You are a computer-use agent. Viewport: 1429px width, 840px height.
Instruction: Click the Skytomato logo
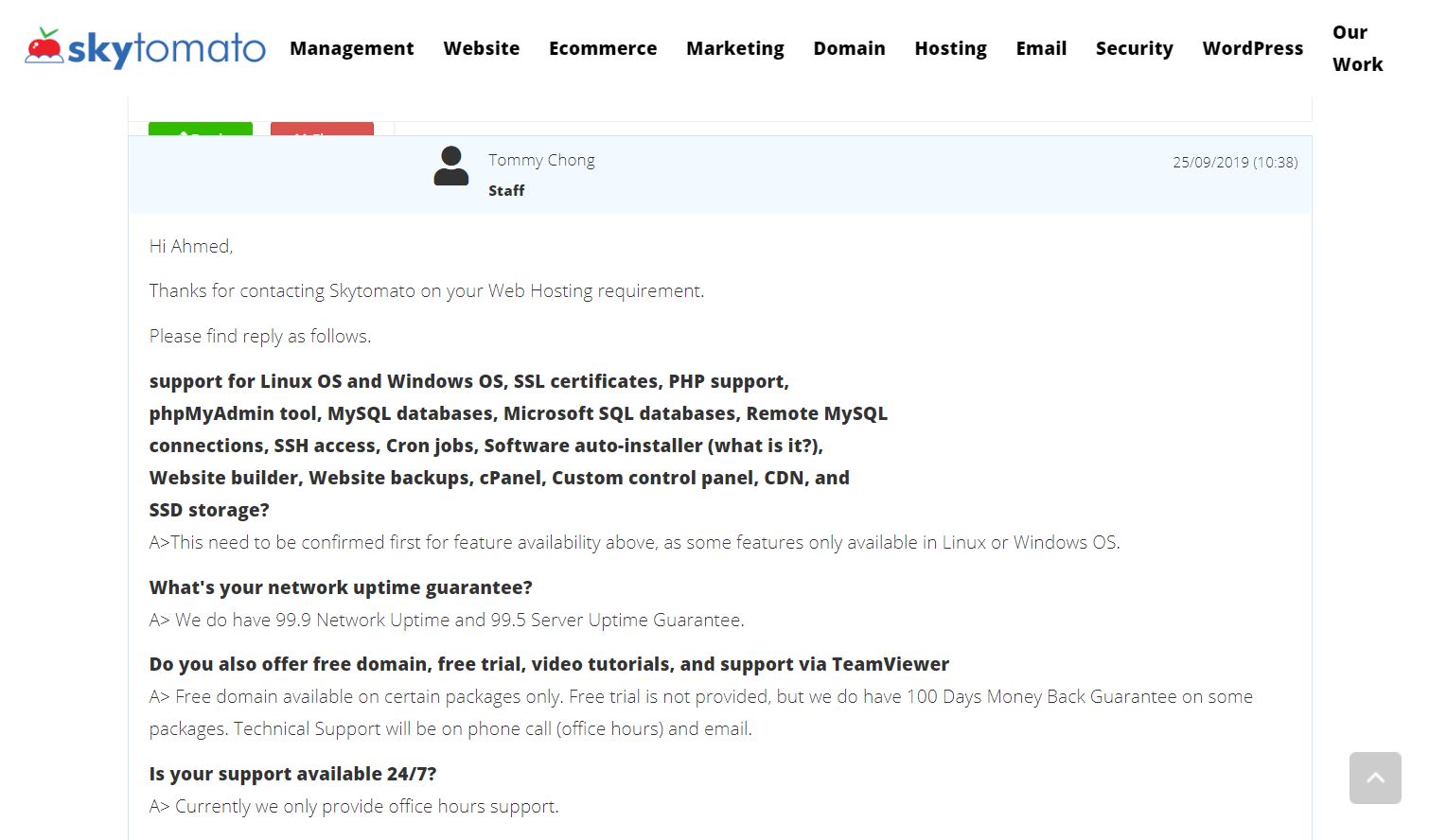pos(145,47)
